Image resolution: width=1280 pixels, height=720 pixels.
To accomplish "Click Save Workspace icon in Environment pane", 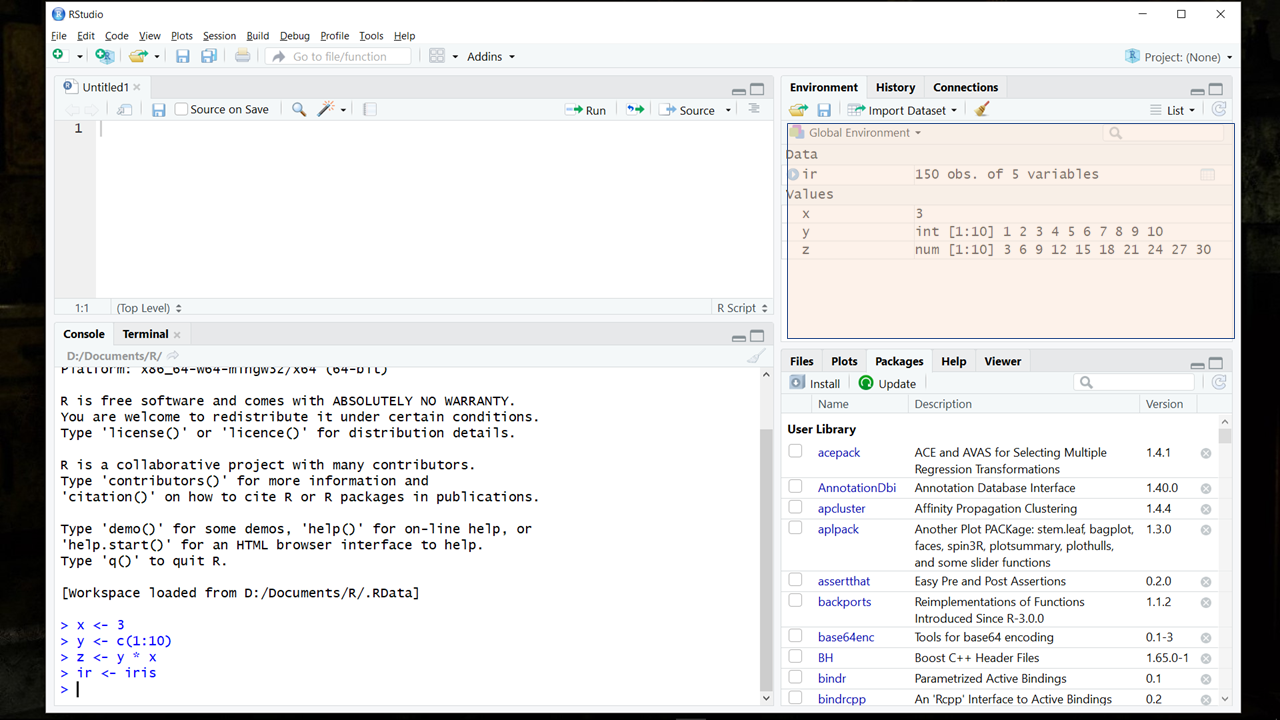I will (x=824, y=110).
